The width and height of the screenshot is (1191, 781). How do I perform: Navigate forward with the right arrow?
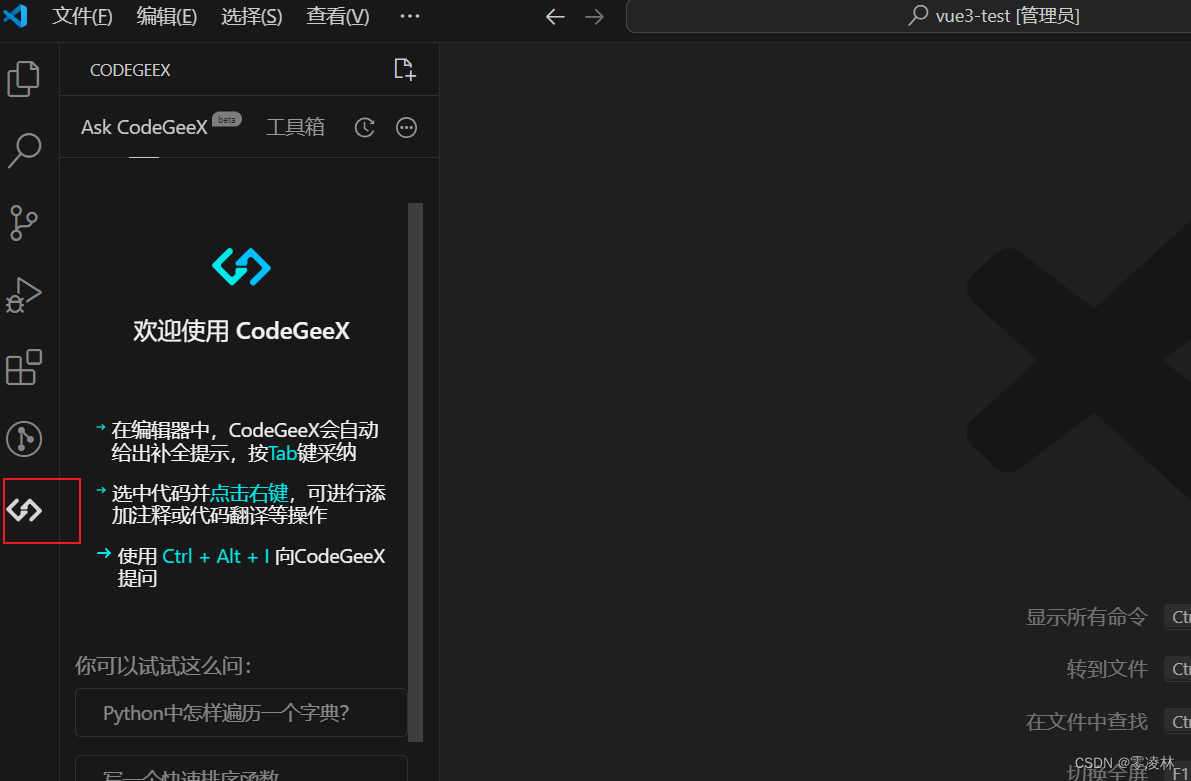click(x=595, y=17)
